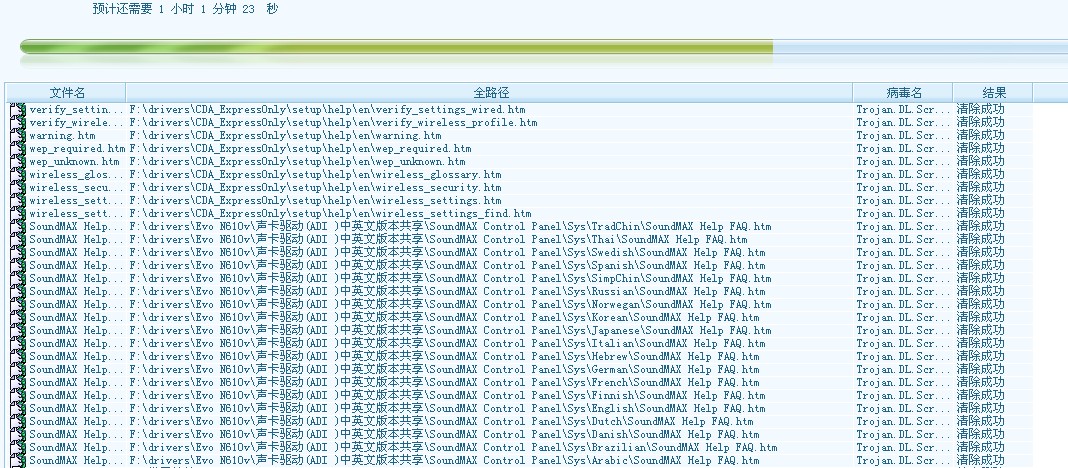Click Trojan.DL.Scr... in Italian SoundMAX row
The height and width of the screenshot is (468, 1068).
coord(903,343)
